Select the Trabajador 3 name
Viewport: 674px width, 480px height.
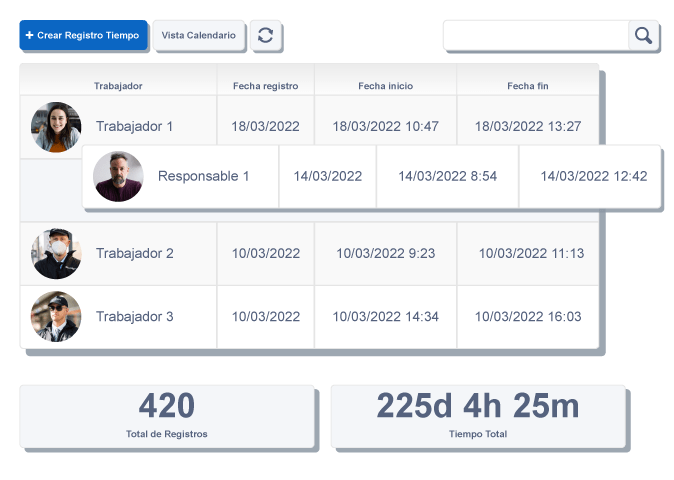tap(135, 317)
